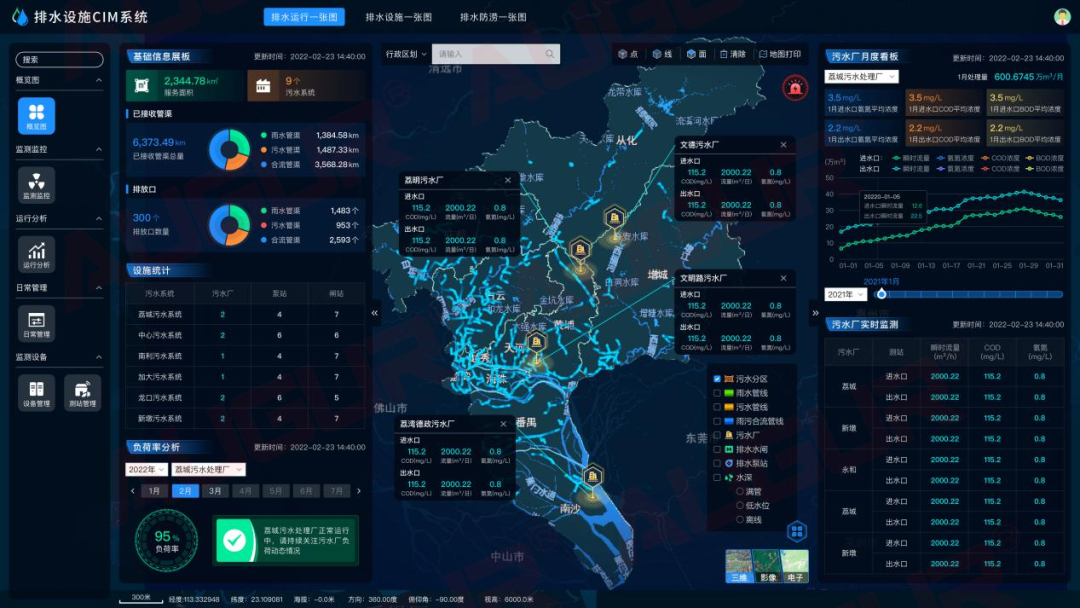Select the 影像 basemap thumbnail
This screenshot has width=1080, height=608.
(x=767, y=565)
